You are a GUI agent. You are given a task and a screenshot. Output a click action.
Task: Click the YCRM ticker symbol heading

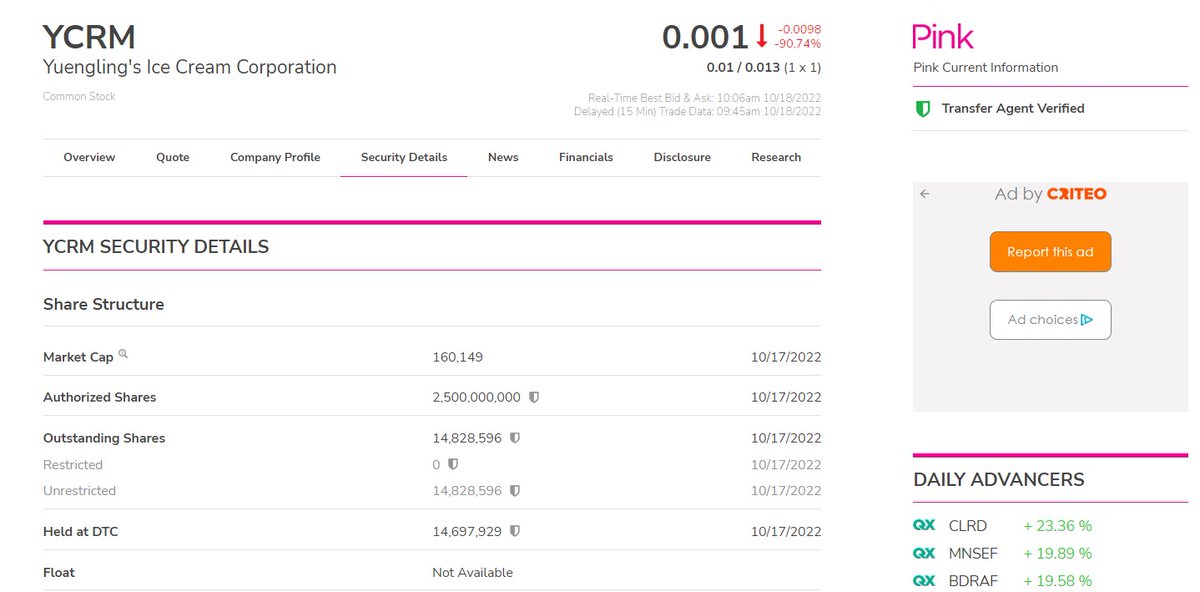[x=89, y=37]
